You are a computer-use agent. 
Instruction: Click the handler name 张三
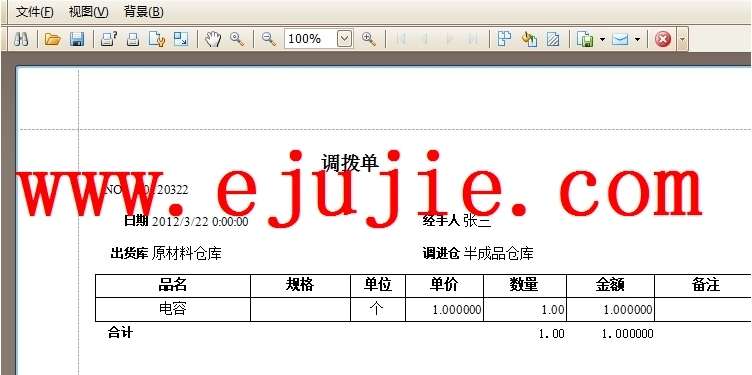pos(477,222)
